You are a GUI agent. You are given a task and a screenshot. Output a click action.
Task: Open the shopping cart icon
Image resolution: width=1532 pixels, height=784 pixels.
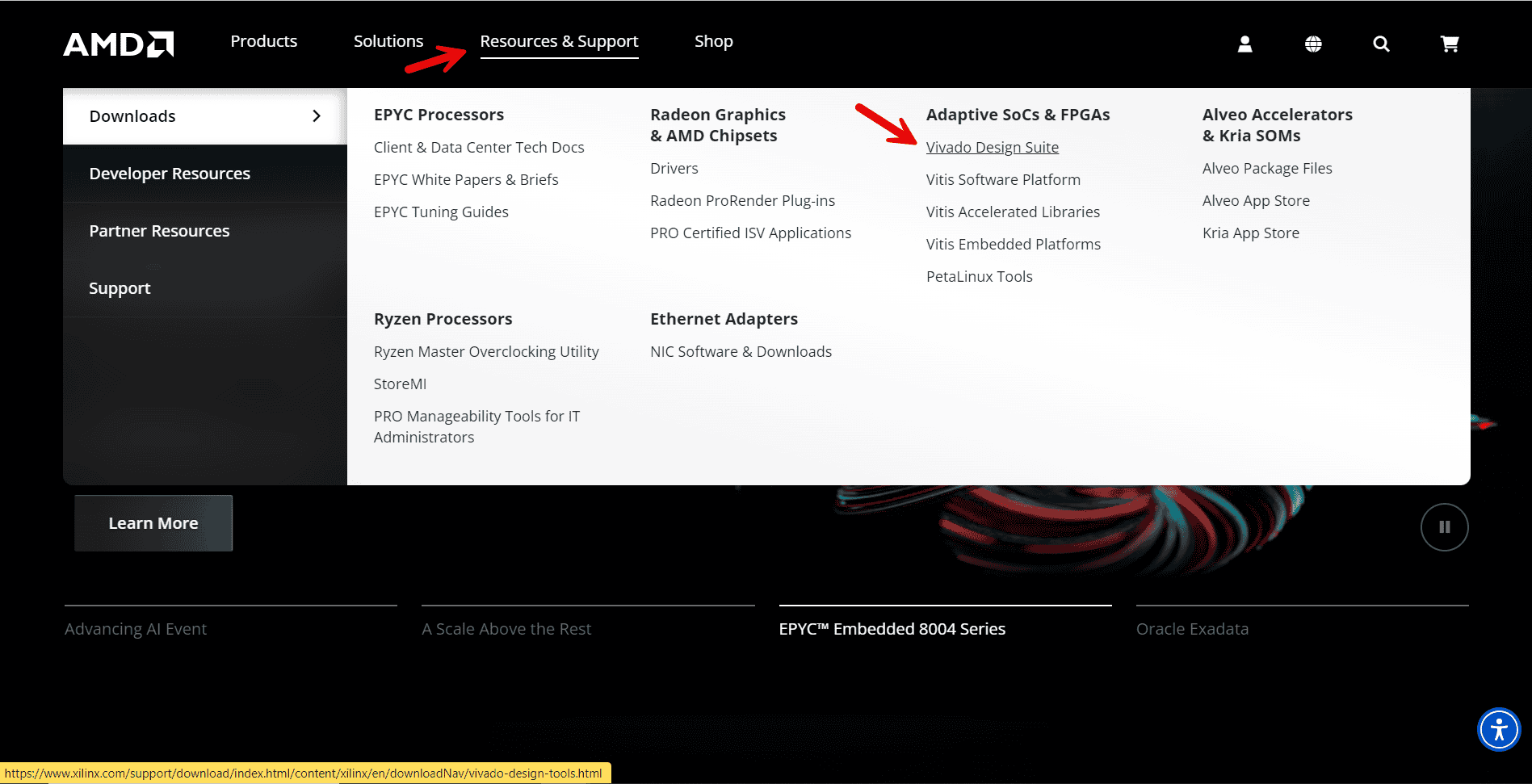(x=1450, y=44)
